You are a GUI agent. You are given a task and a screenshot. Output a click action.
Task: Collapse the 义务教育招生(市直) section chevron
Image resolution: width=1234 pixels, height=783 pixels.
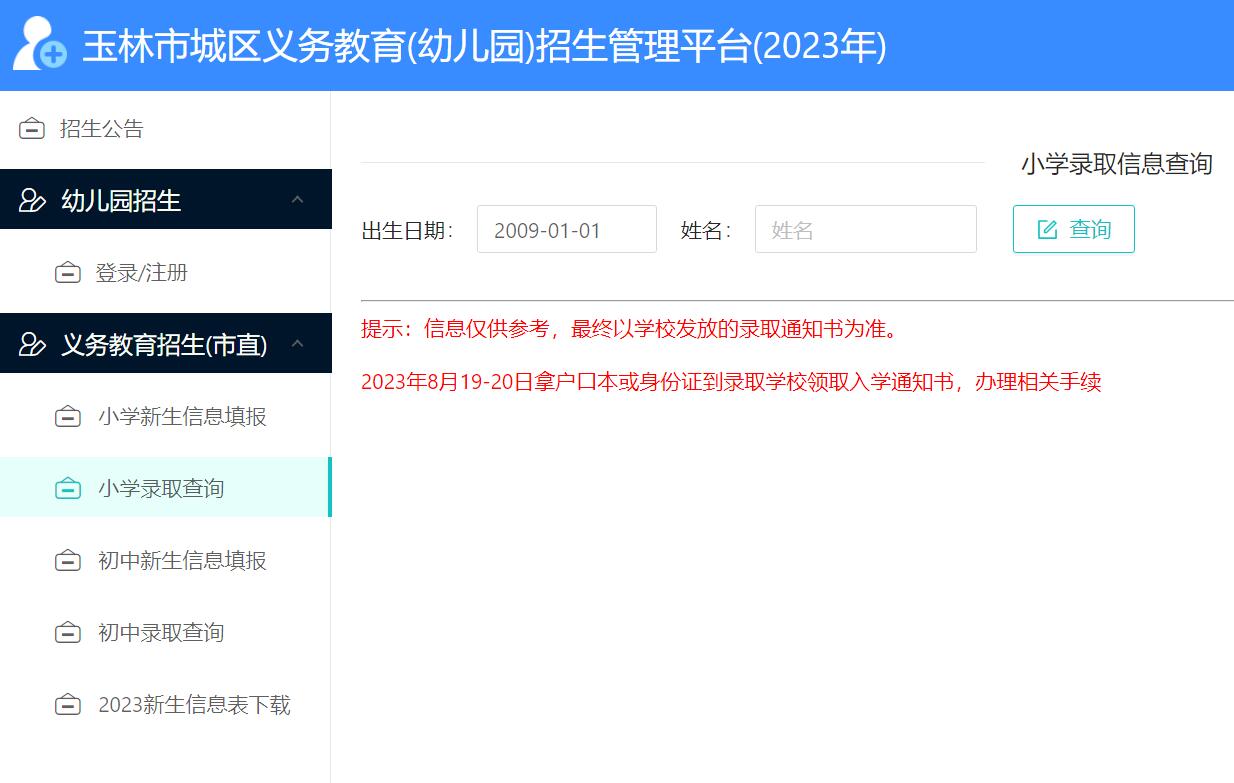click(297, 344)
